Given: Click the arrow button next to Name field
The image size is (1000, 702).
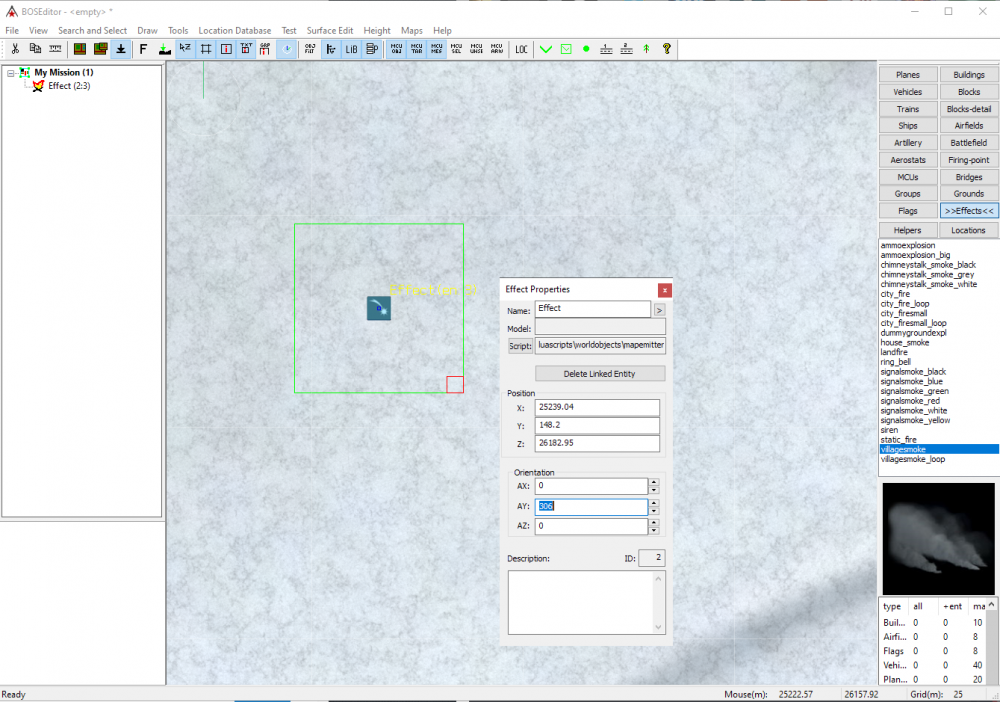Looking at the screenshot, I should tap(659, 310).
